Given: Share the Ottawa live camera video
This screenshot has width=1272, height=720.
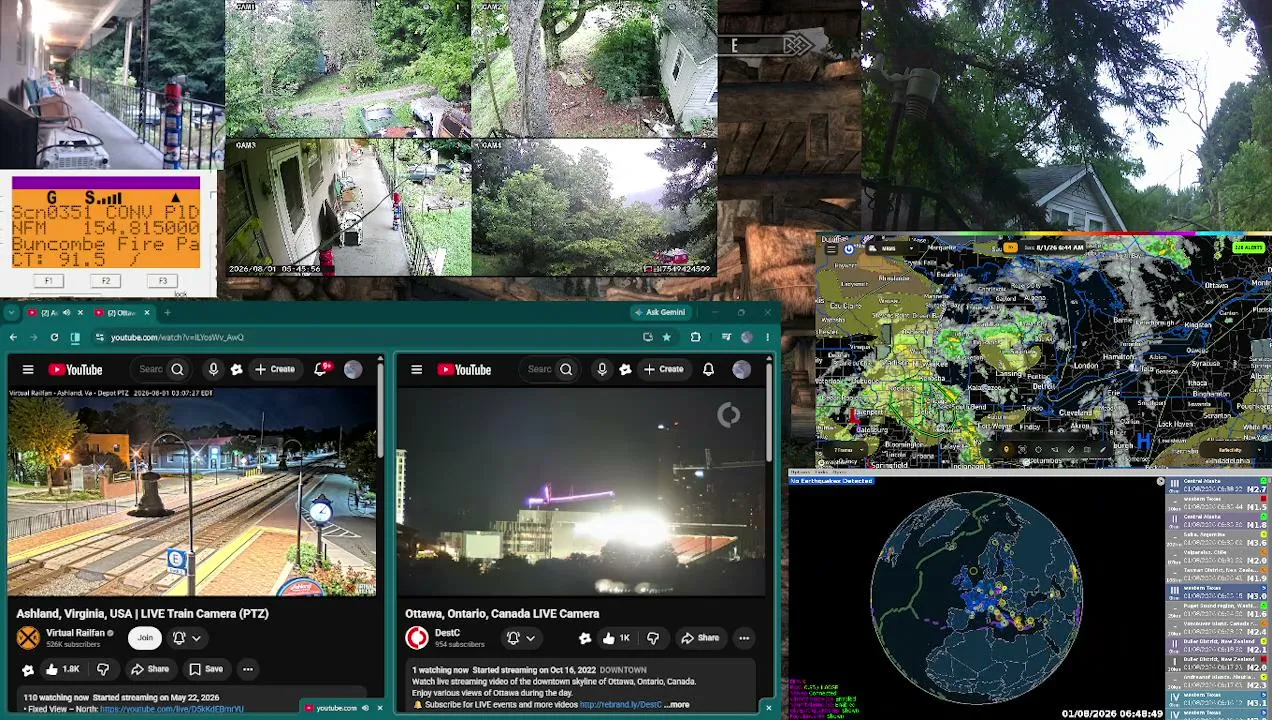Looking at the screenshot, I should coord(700,638).
